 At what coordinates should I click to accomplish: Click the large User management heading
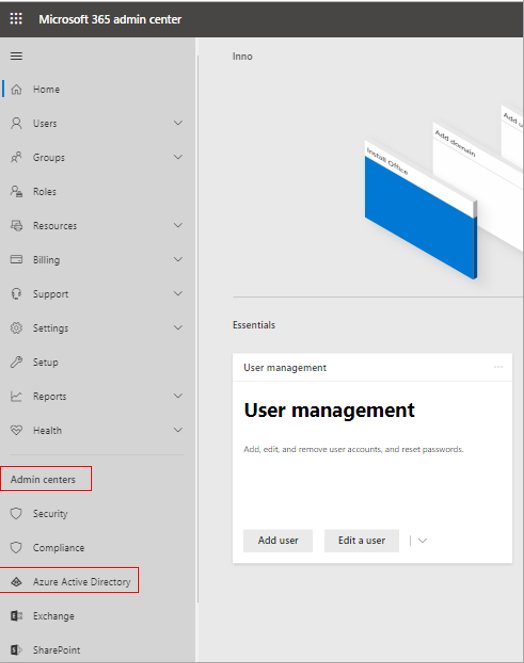click(329, 411)
